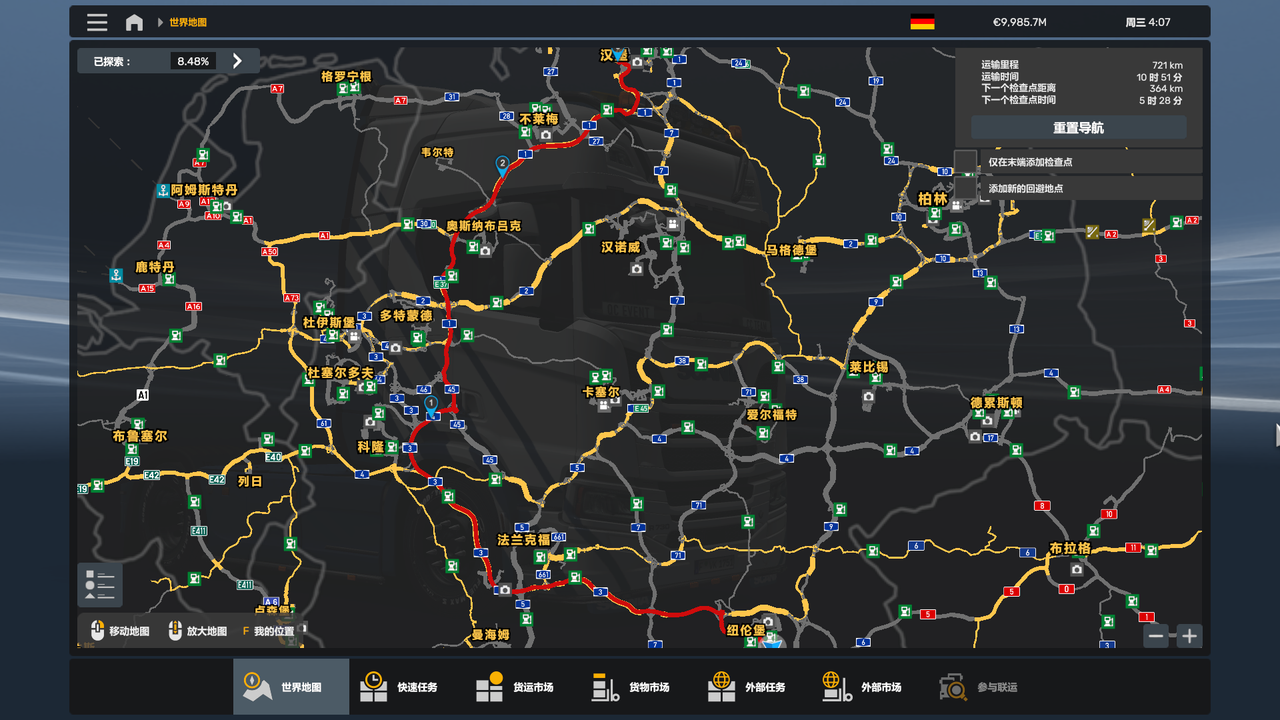Viewport: 1280px width, 720px height.
Task: Click the 曼海姆 city label
Action: pyautogui.click(x=491, y=634)
